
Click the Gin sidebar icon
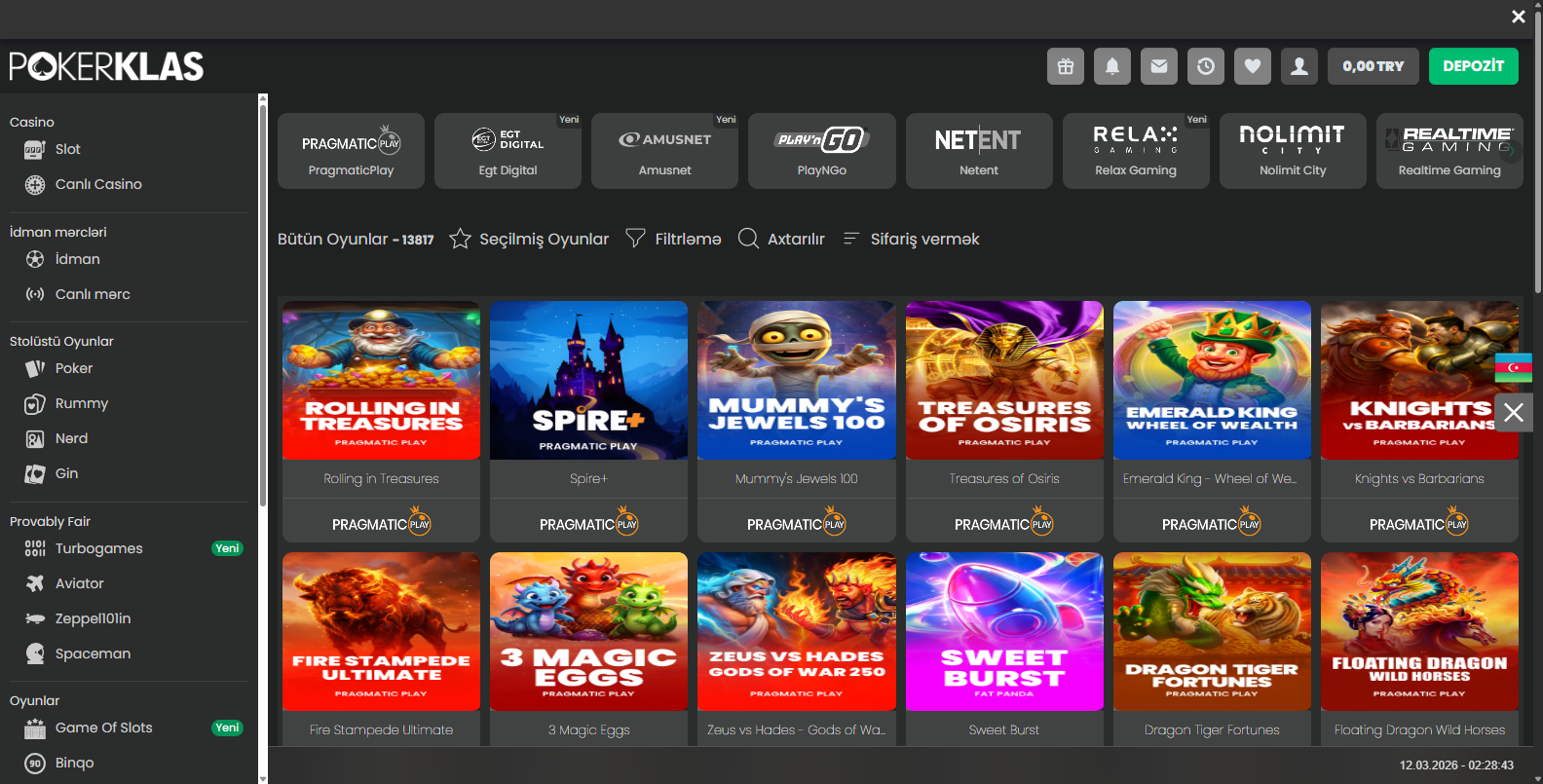click(35, 474)
